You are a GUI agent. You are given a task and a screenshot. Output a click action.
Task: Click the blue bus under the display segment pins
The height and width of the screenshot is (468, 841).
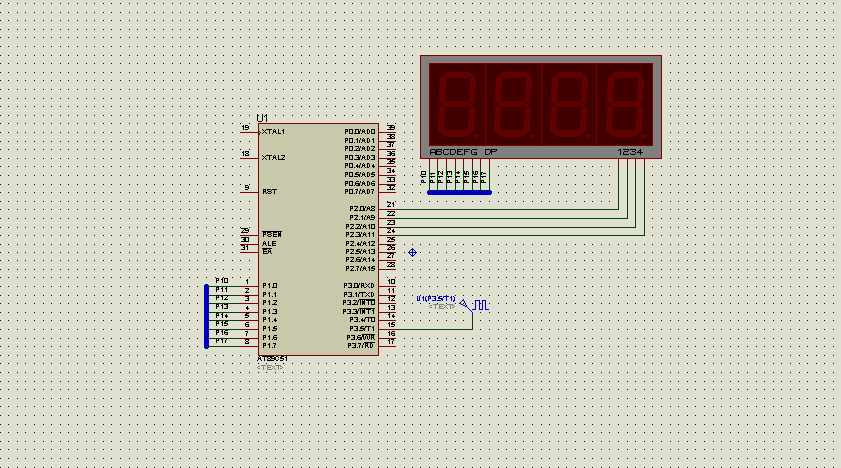459,192
